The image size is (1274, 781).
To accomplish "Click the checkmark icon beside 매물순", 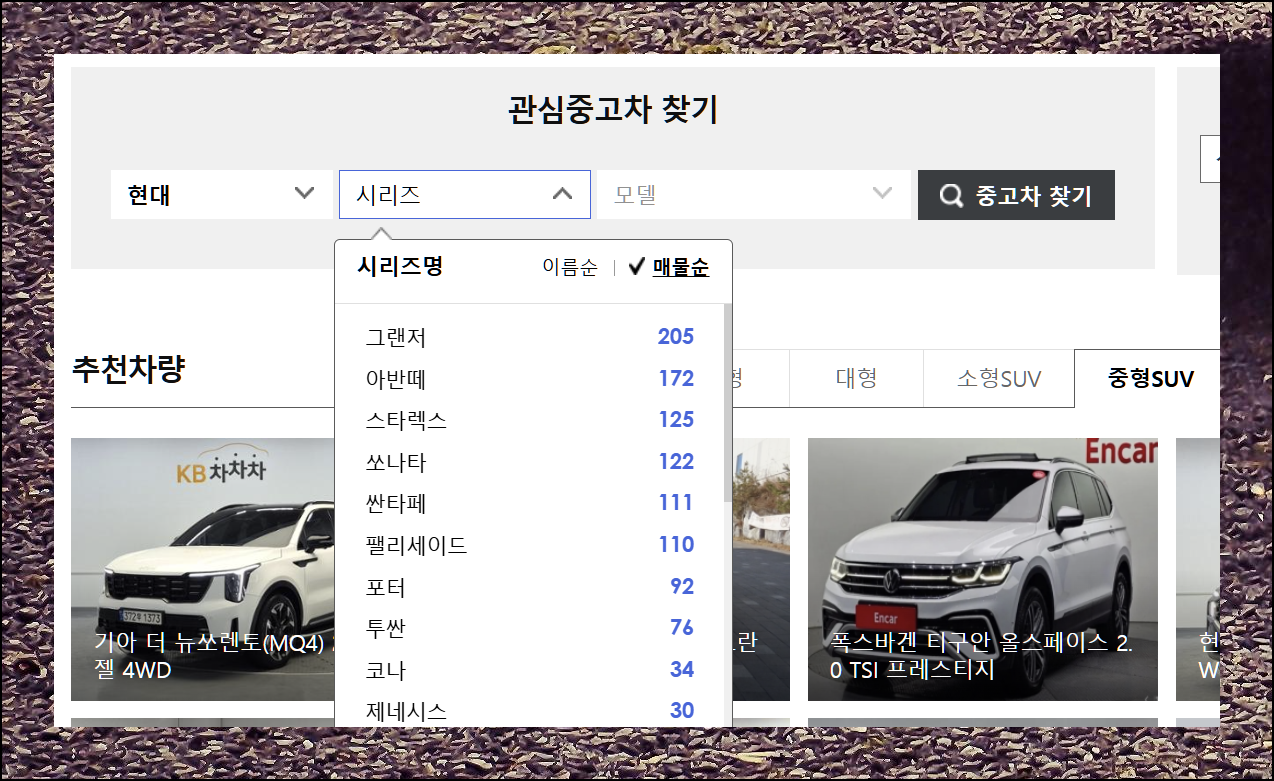I will pyautogui.click(x=636, y=267).
